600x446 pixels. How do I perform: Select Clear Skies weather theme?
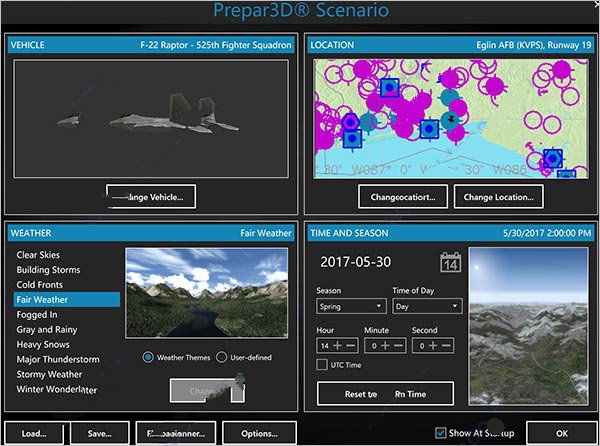click(67, 255)
